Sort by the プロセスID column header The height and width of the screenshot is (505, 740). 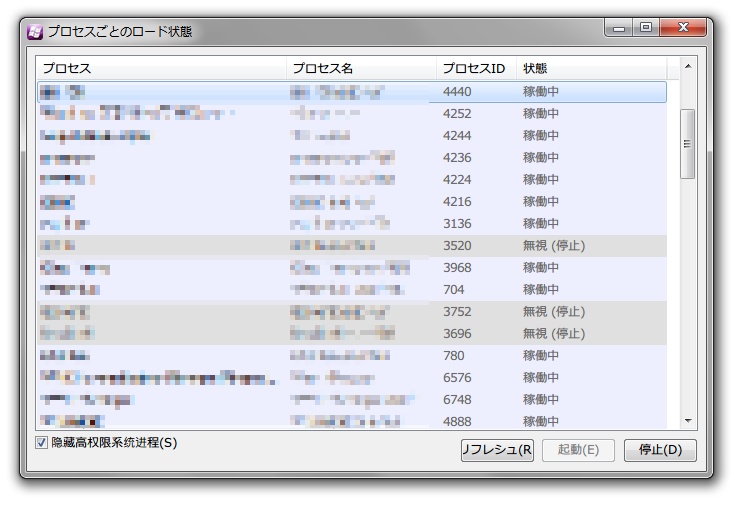pos(477,68)
